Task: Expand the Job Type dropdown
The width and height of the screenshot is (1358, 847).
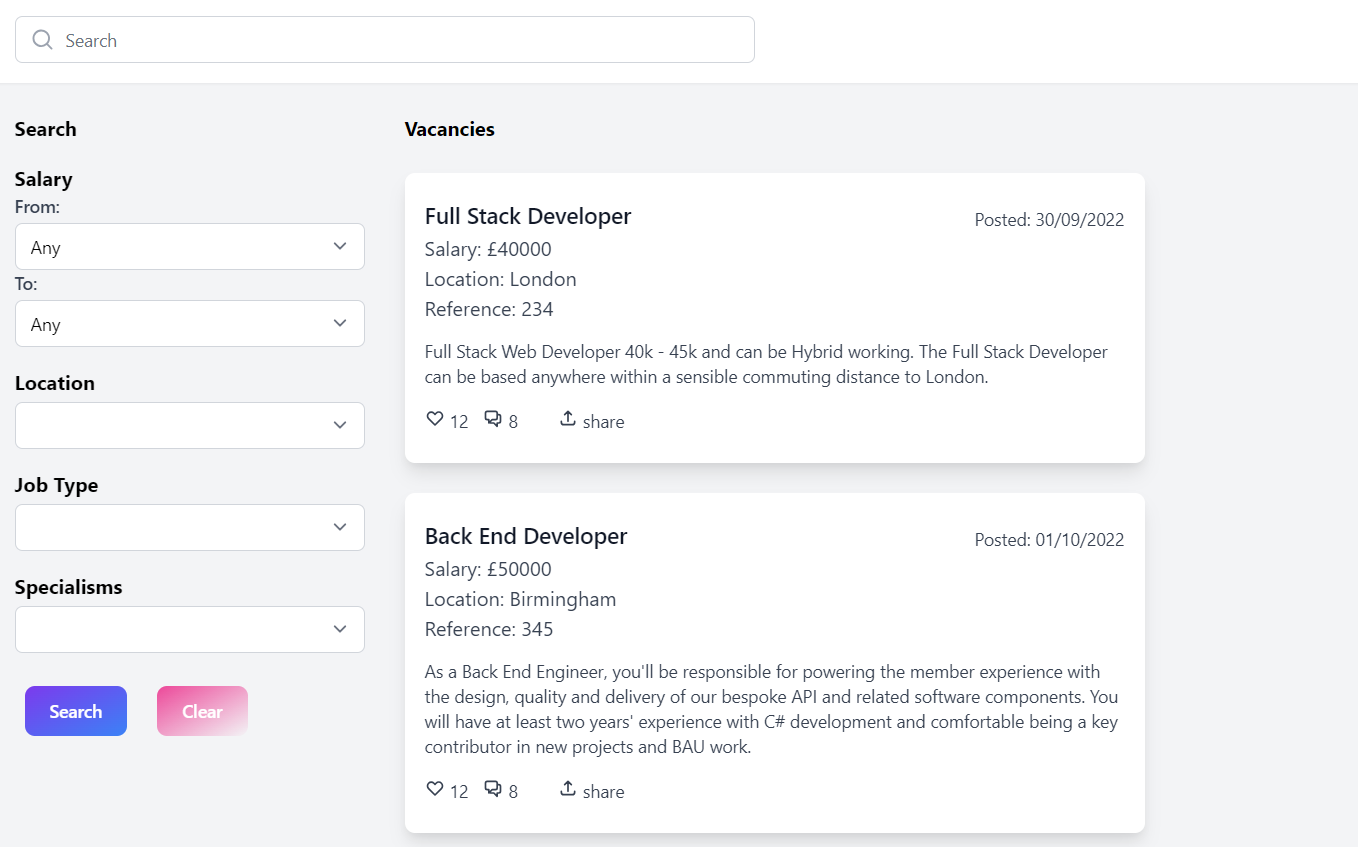Action: click(190, 528)
